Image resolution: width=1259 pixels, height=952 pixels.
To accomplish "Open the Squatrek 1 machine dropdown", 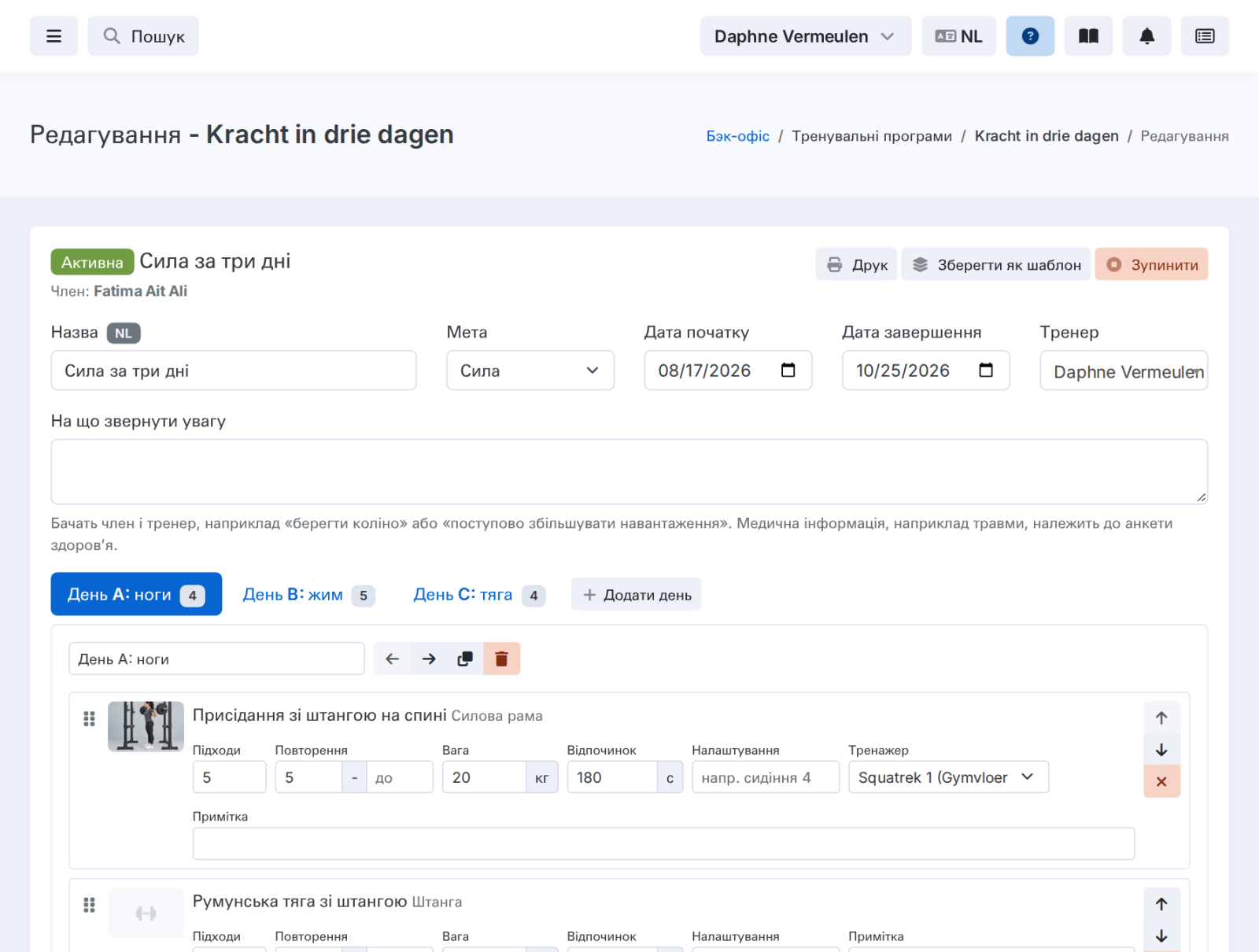I will pos(948,777).
